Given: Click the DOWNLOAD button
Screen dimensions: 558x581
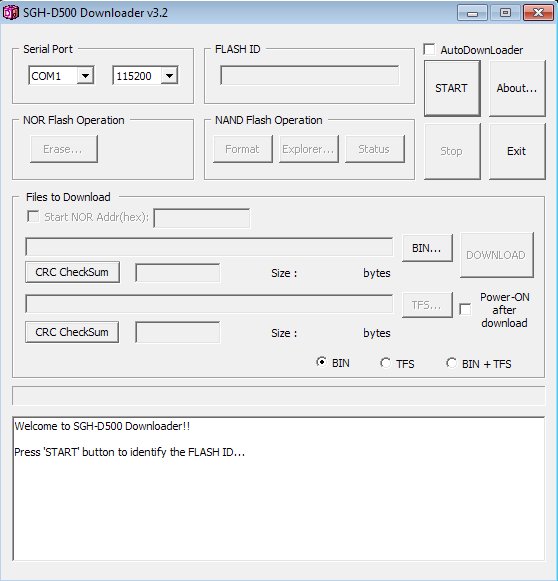Looking at the screenshot, I should pyautogui.click(x=496, y=255).
